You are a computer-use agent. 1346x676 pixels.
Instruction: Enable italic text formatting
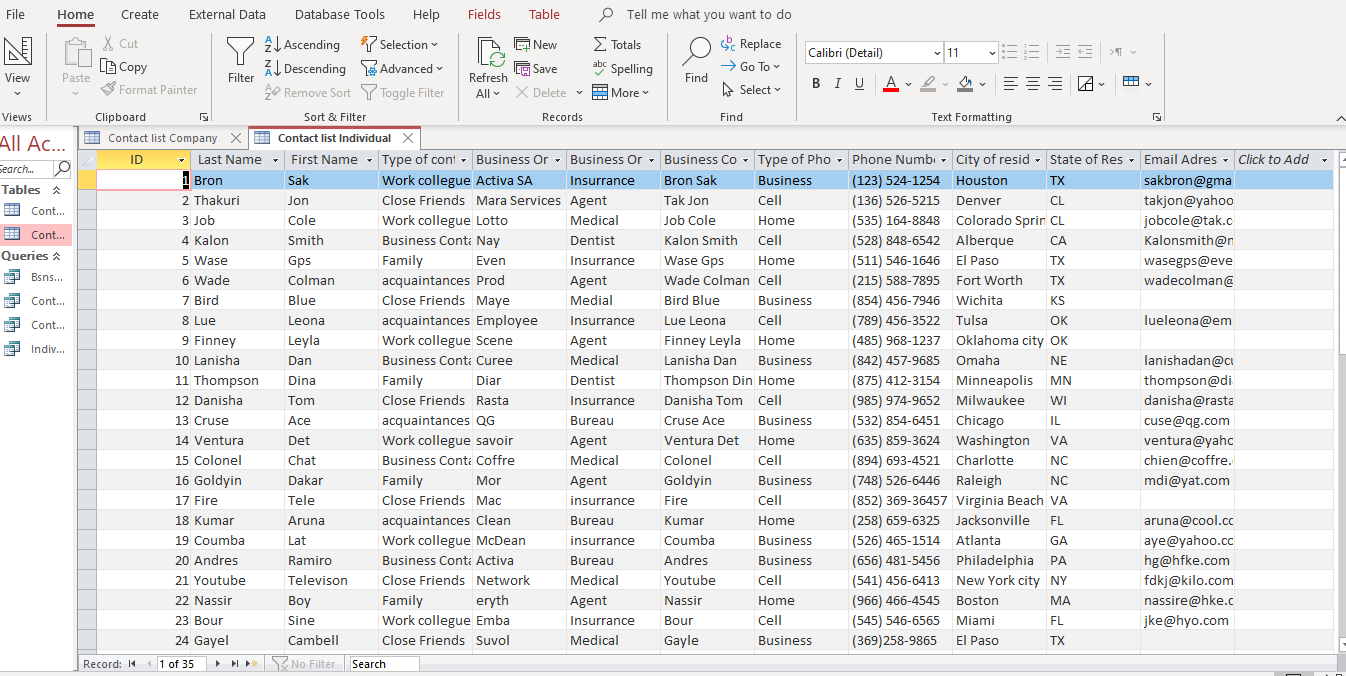tap(837, 83)
